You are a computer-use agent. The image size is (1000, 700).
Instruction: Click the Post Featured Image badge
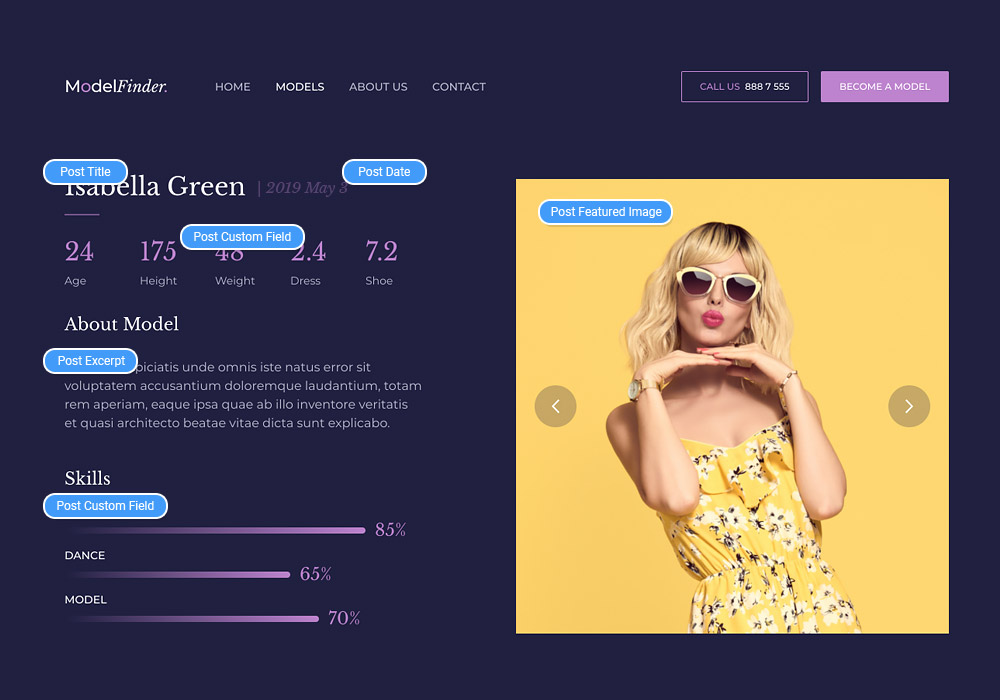(x=606, y=212)
